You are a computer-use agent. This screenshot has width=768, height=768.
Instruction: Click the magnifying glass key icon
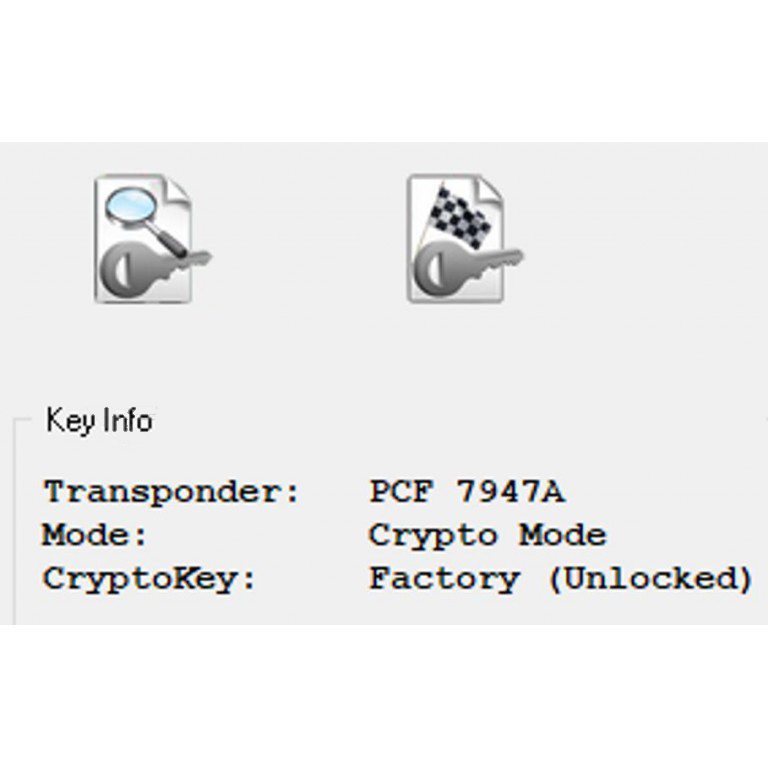click(x=148, y=238)
